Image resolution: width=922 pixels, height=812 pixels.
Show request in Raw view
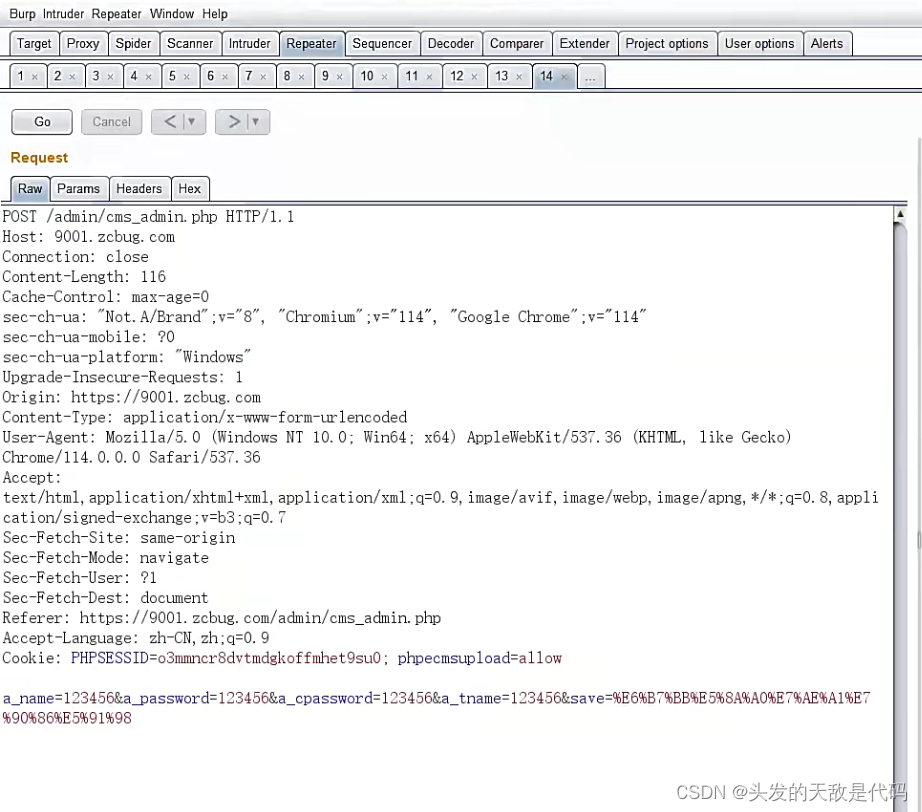[x=30, y=189]
